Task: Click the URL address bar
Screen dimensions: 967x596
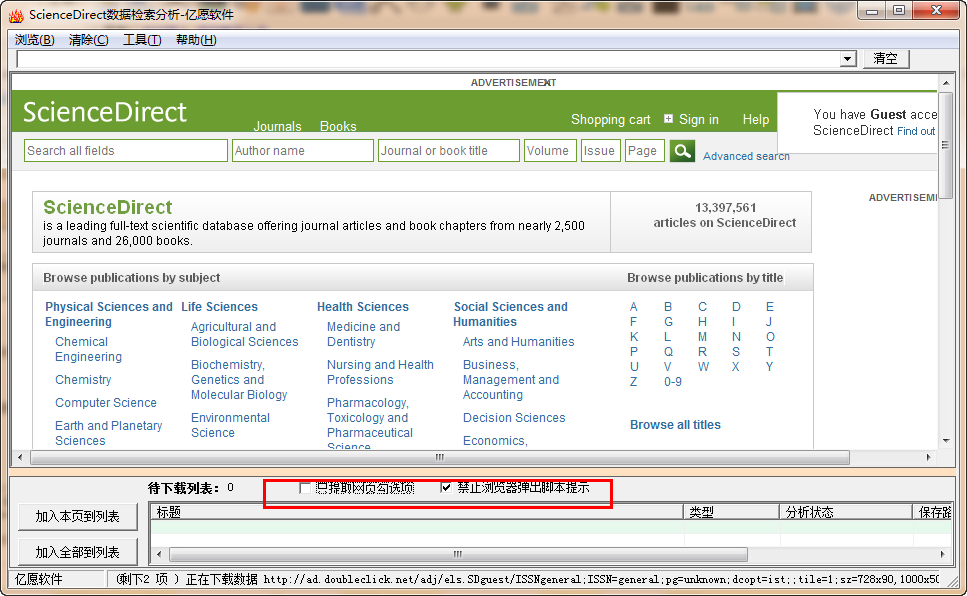Action: 429,59
